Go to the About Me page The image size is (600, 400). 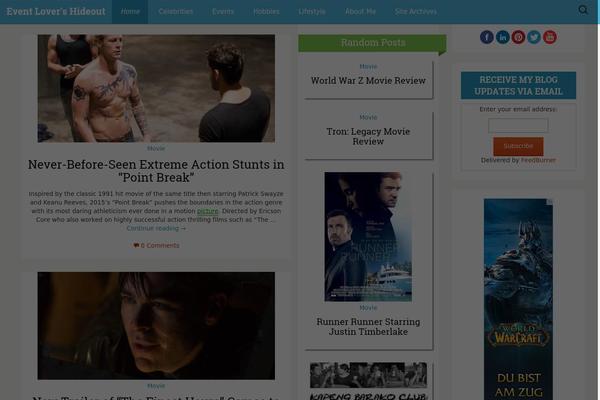click(360, 11)
